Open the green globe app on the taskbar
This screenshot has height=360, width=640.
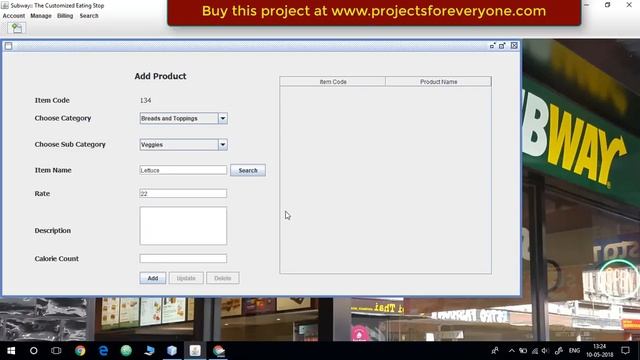point(126,351)
